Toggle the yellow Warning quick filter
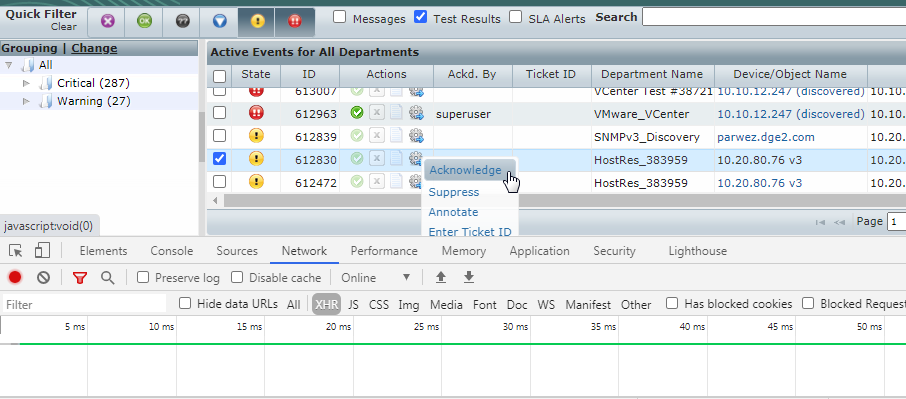The image size is (906, 399). 257,21
